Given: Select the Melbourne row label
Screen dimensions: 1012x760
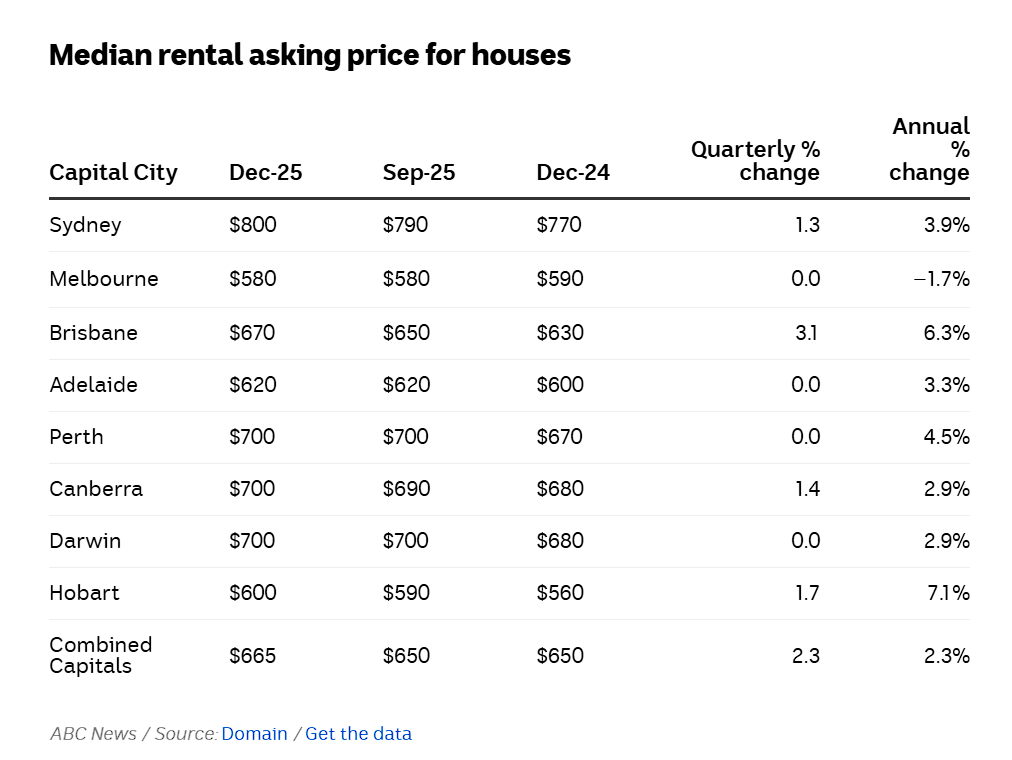Looking at the screenshot, I should click(104, 279).
